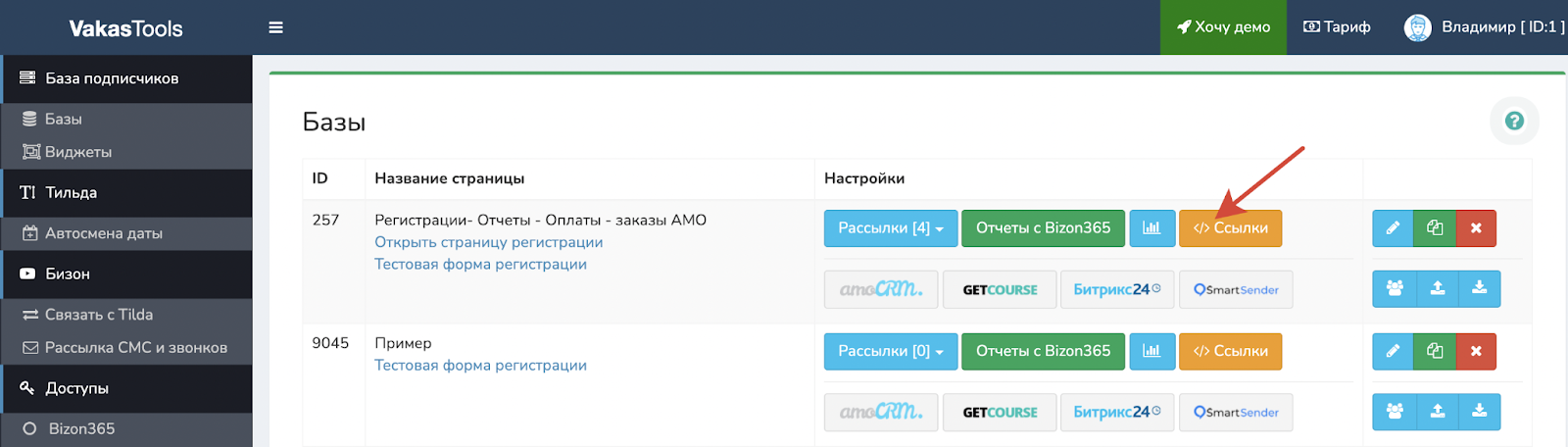
Task: Open the statistics chart icon for base 257
Action: (x=1151, y=228)
